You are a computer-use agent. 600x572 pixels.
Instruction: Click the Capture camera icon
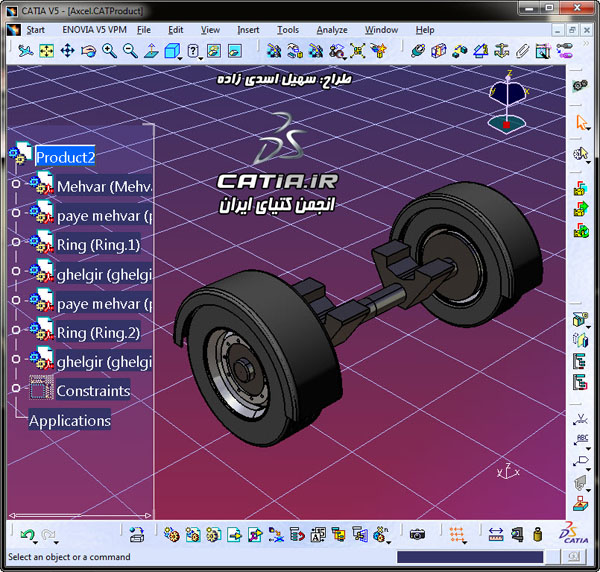tap(417, 534)
